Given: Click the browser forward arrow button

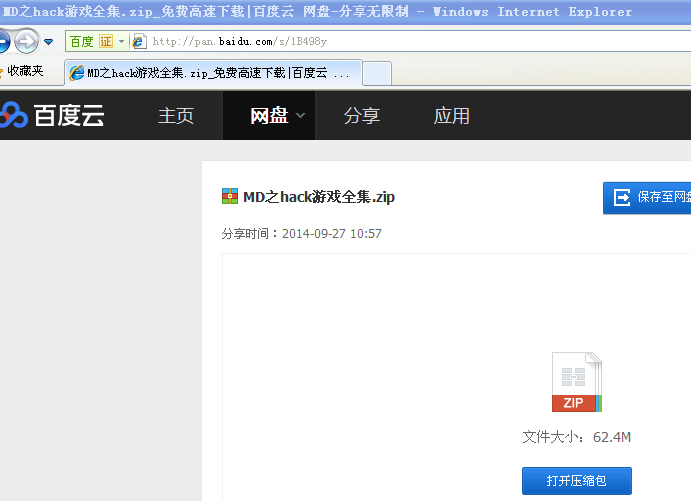Looking at the screenshot, I should pyautogui.click(x=26, y=41).
